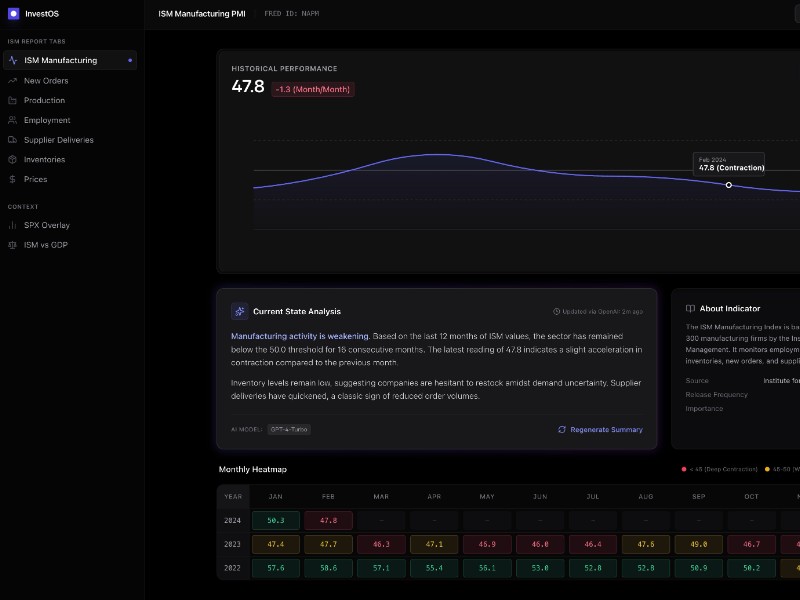
Task: Click the sparkle icon beside Current State Analysis
Action: coord(239,311)
